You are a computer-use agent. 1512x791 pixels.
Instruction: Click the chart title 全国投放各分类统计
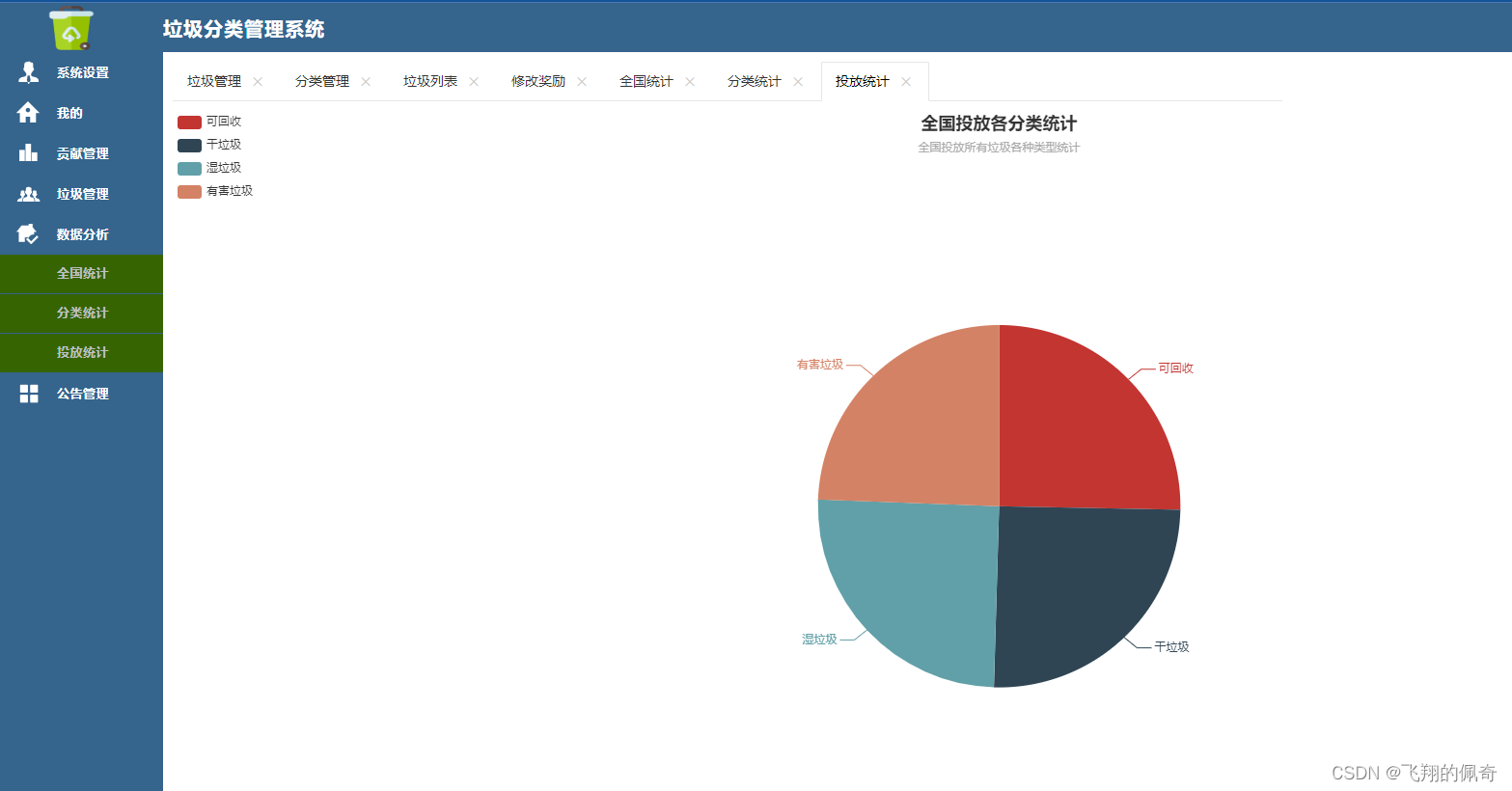999,123
